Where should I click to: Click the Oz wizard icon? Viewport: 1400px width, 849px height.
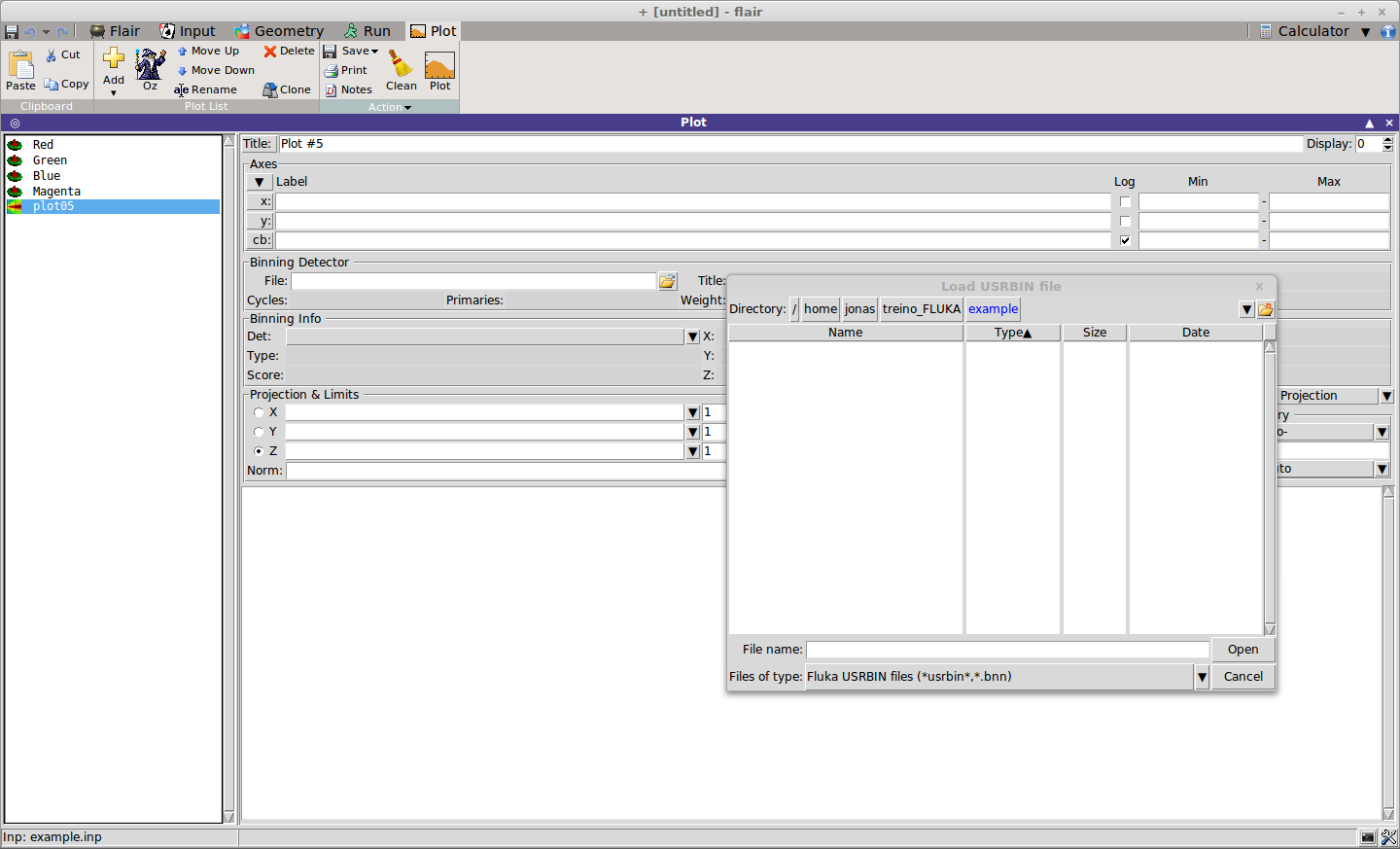pyautogui.click(x=150, y=64)
